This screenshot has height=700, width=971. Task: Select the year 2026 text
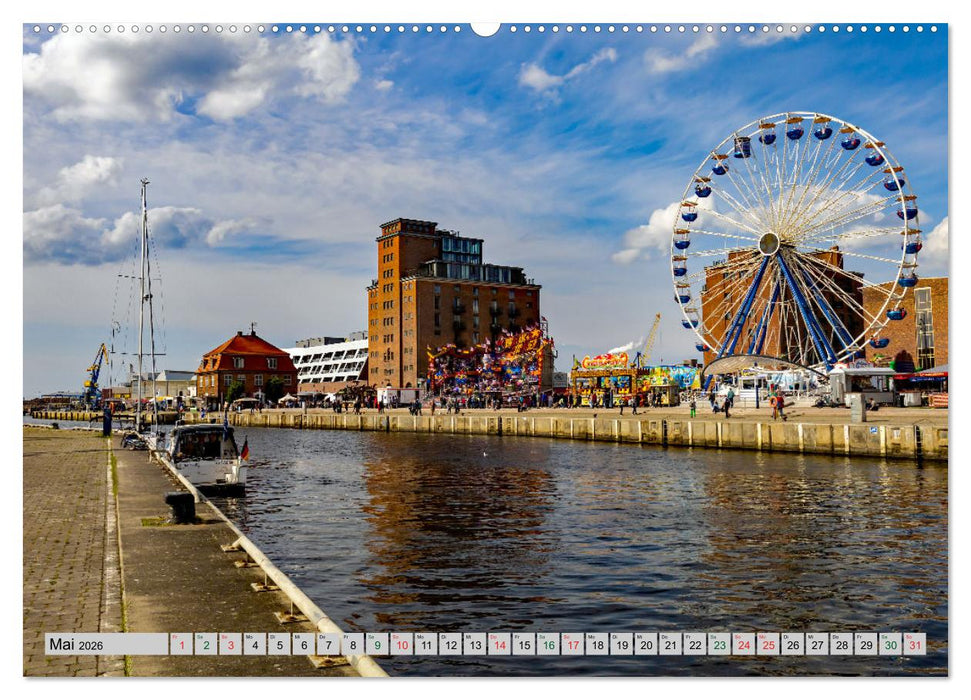tap(90, 646)
